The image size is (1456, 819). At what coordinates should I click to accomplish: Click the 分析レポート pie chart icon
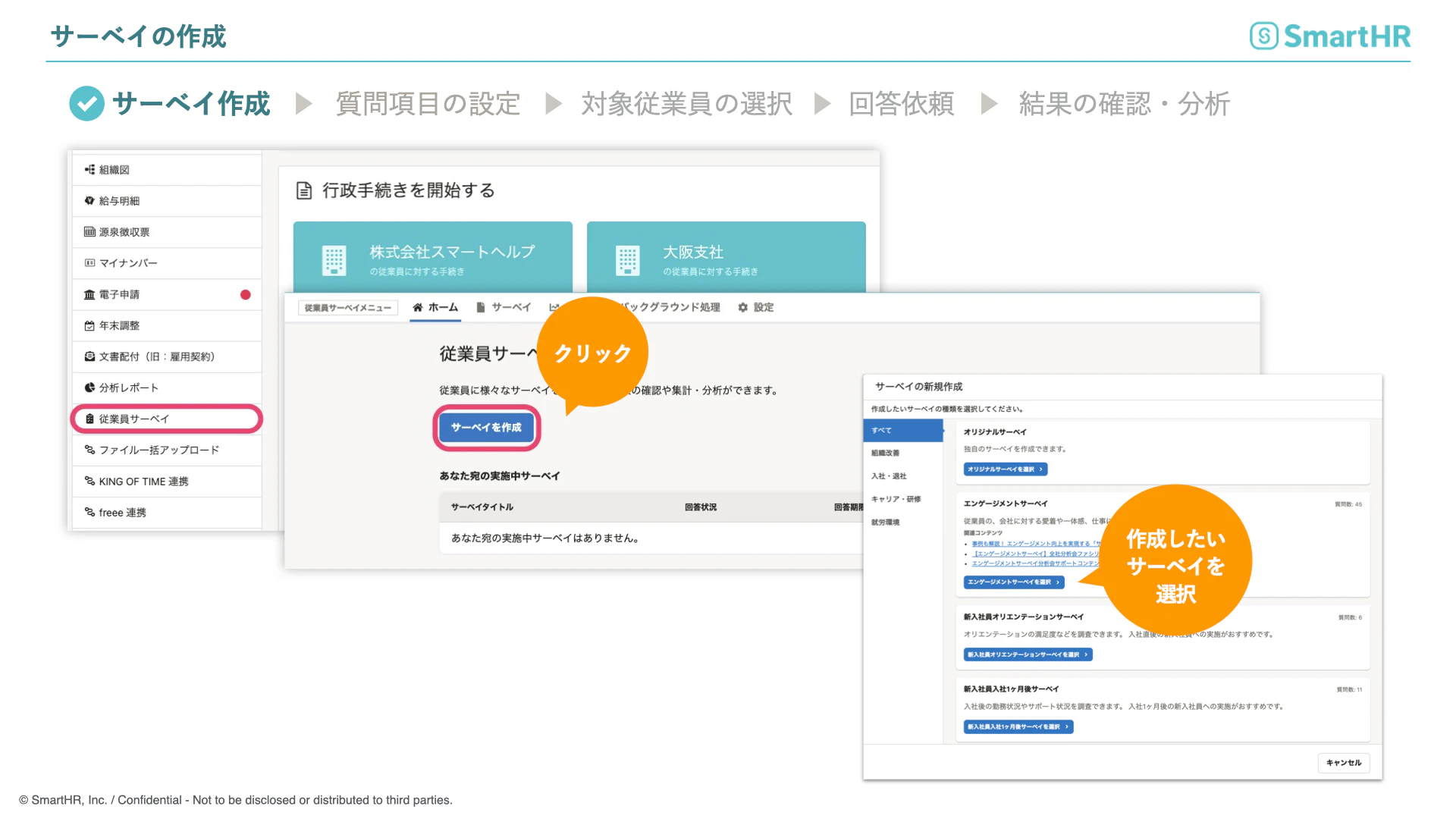89,388
